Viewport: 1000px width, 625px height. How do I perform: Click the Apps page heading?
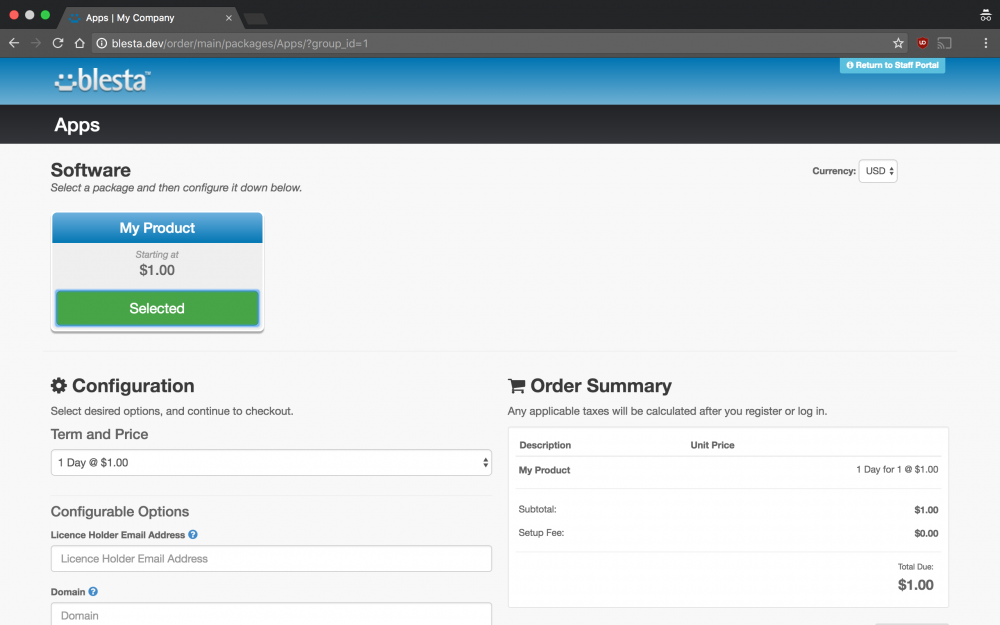77,125
